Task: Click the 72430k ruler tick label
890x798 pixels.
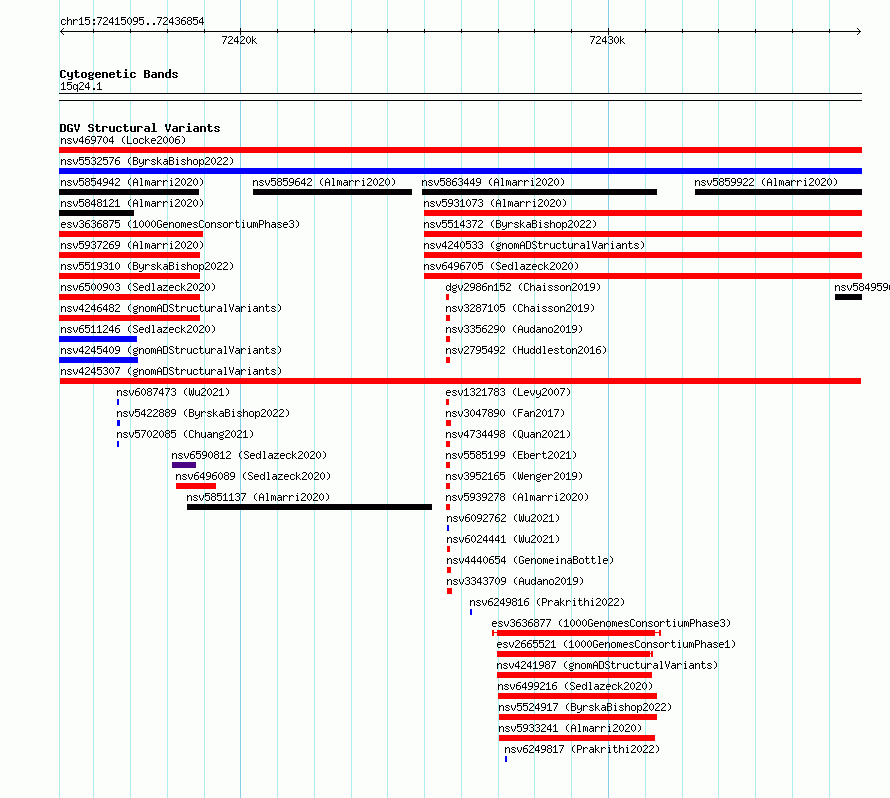Action: tap(607, 40)
